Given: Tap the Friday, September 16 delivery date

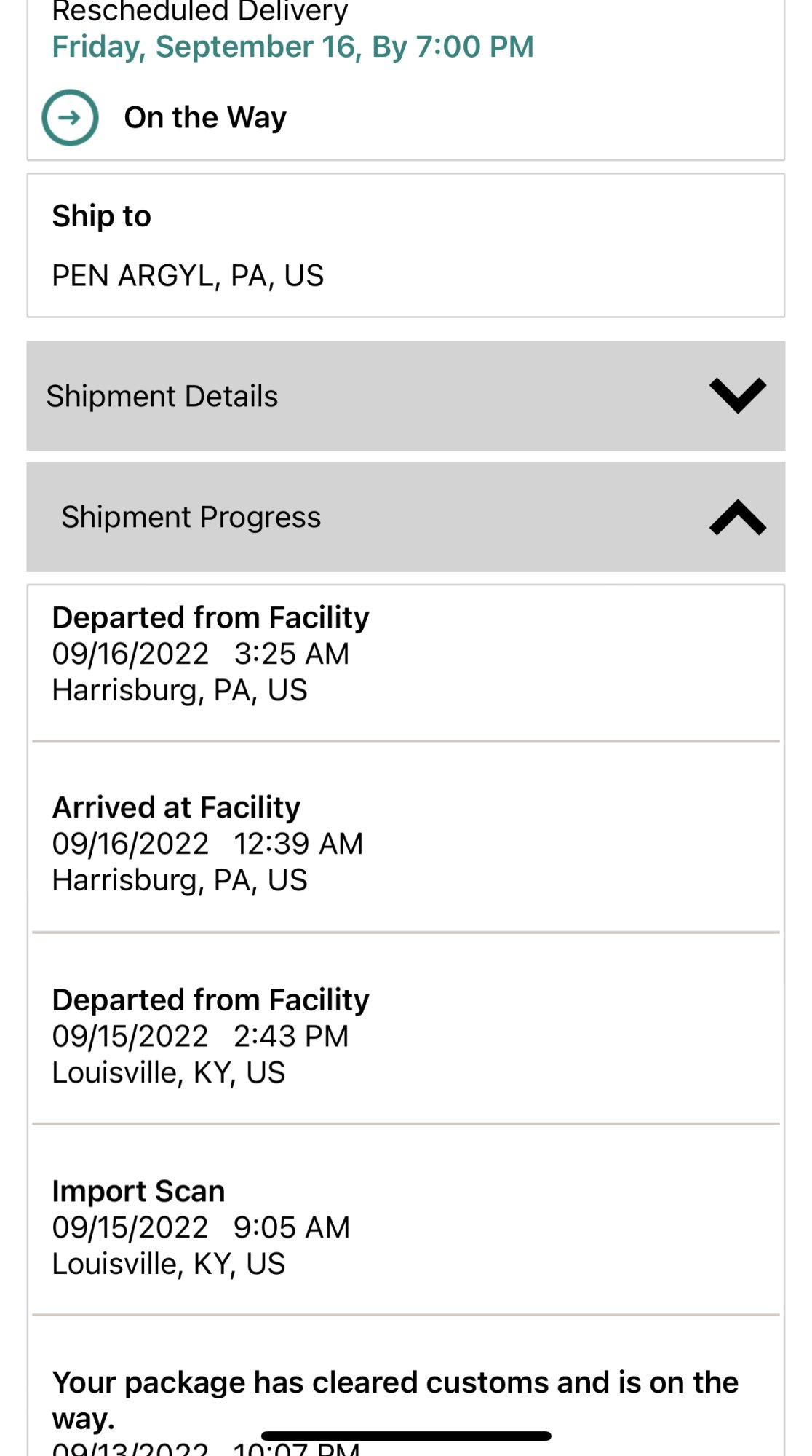Looking at the screenshot, I should click(x=292, y=47).
